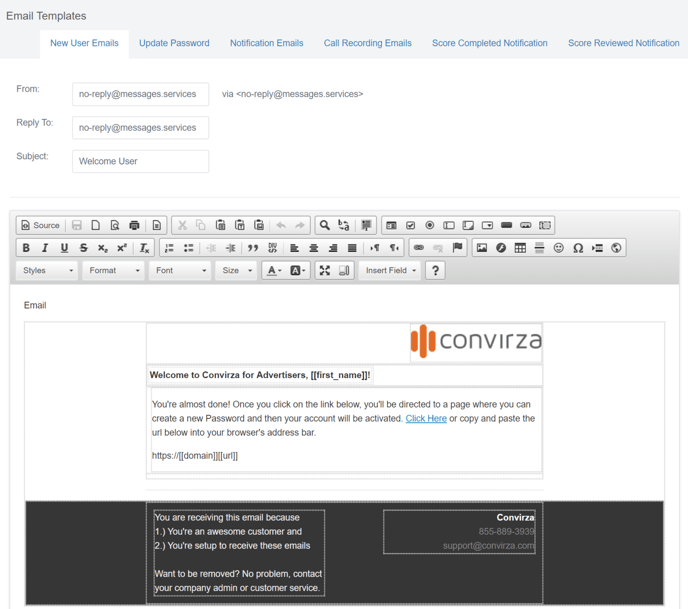Open the Preview icon in toolbar
Image resolution: width=688 pixels, height=609 pixels.
[x=115, y=225]
